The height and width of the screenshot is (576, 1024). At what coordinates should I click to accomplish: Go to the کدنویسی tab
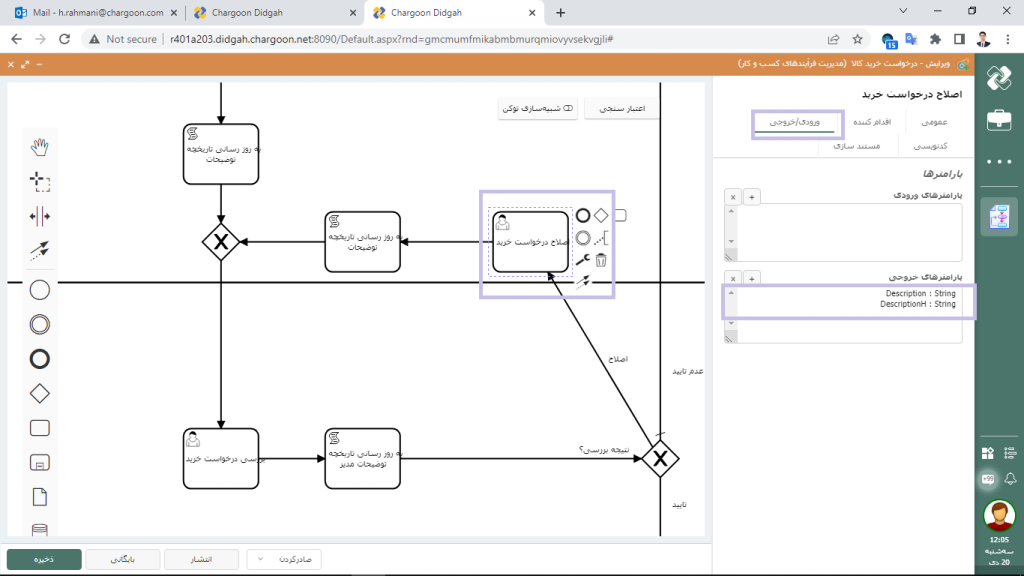click(932, 146)
